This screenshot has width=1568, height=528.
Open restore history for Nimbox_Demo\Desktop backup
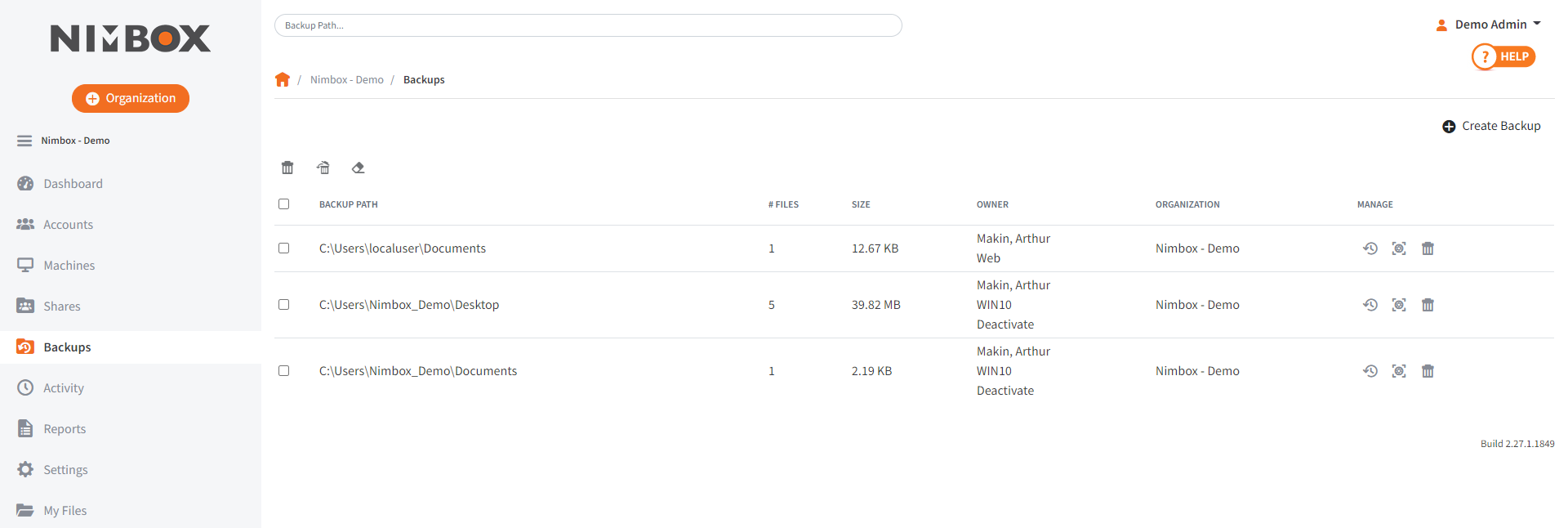[x=1370, y=305]
